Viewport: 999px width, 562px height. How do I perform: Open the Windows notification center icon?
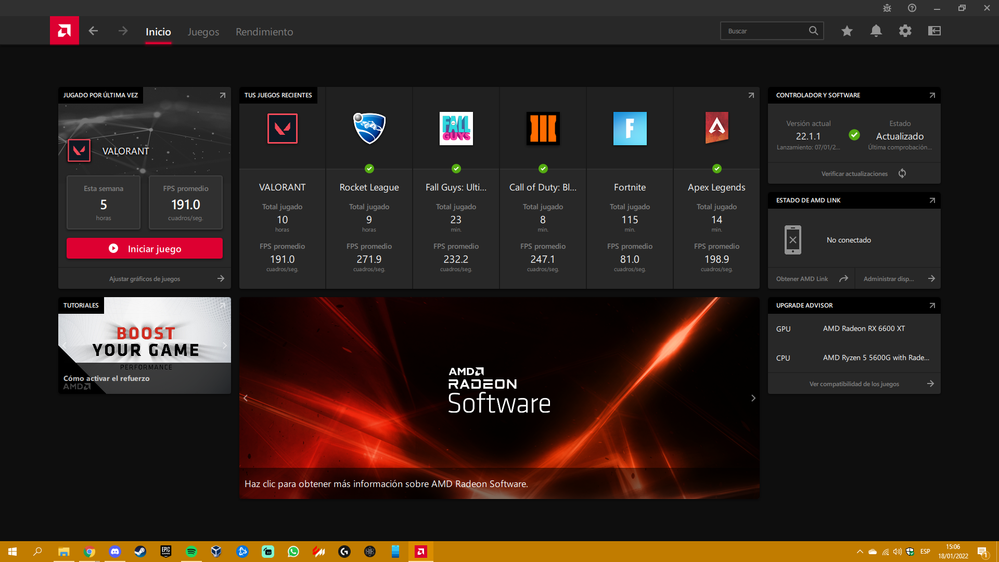click(983, 552)
